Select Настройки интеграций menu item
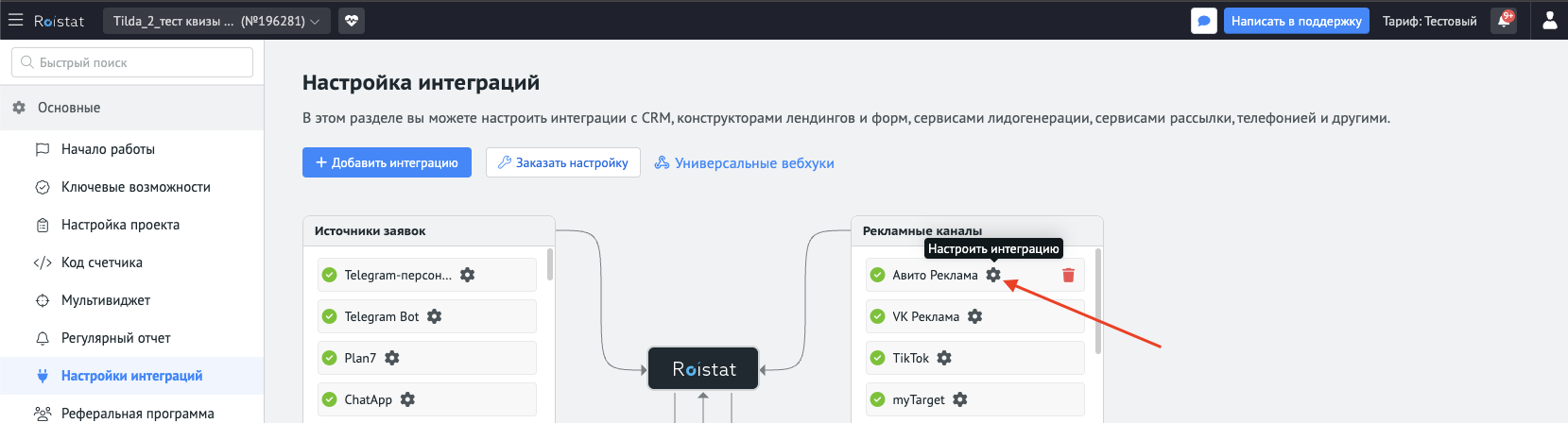 (x=132, y=376)
